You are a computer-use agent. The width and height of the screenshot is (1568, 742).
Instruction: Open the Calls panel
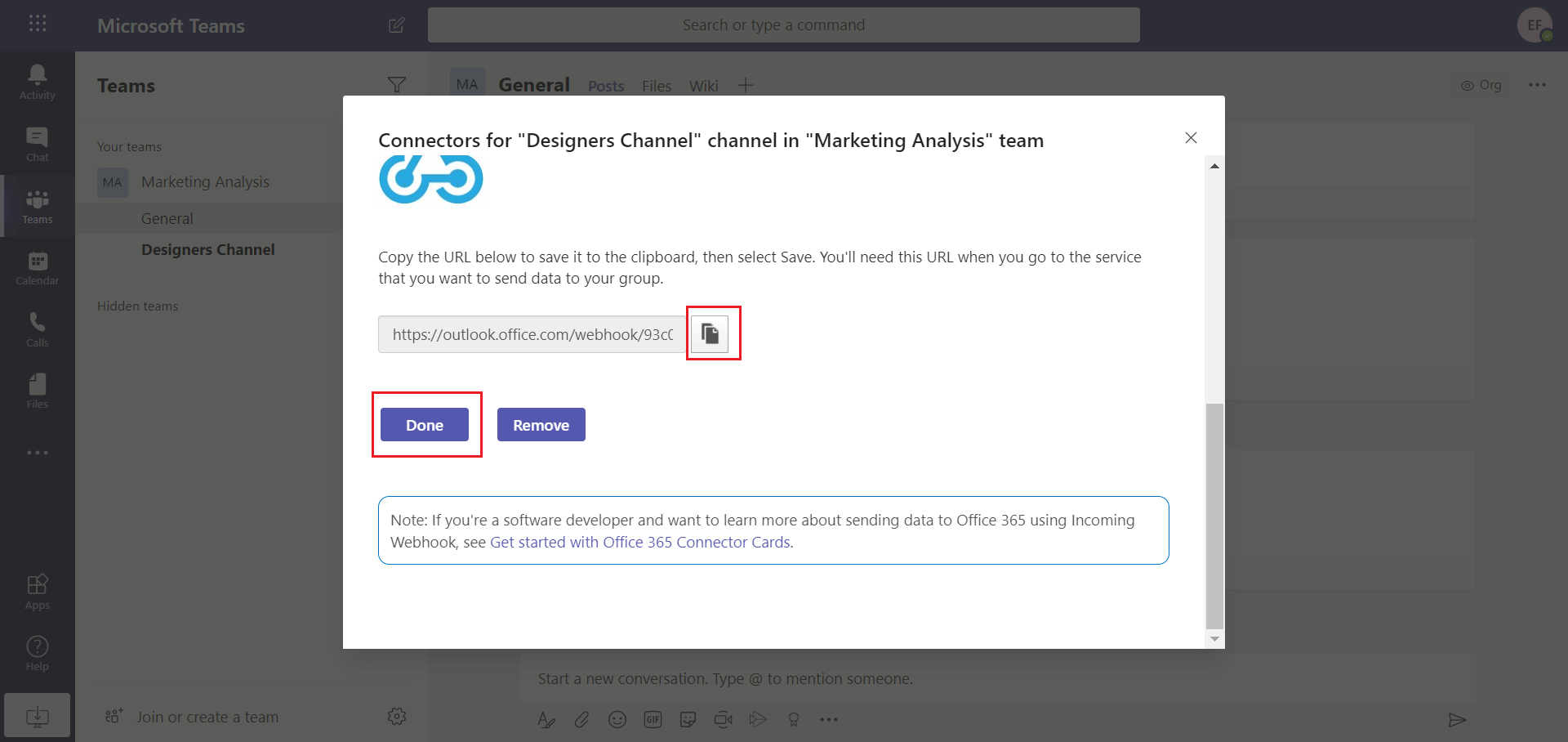tap(37, 329)
